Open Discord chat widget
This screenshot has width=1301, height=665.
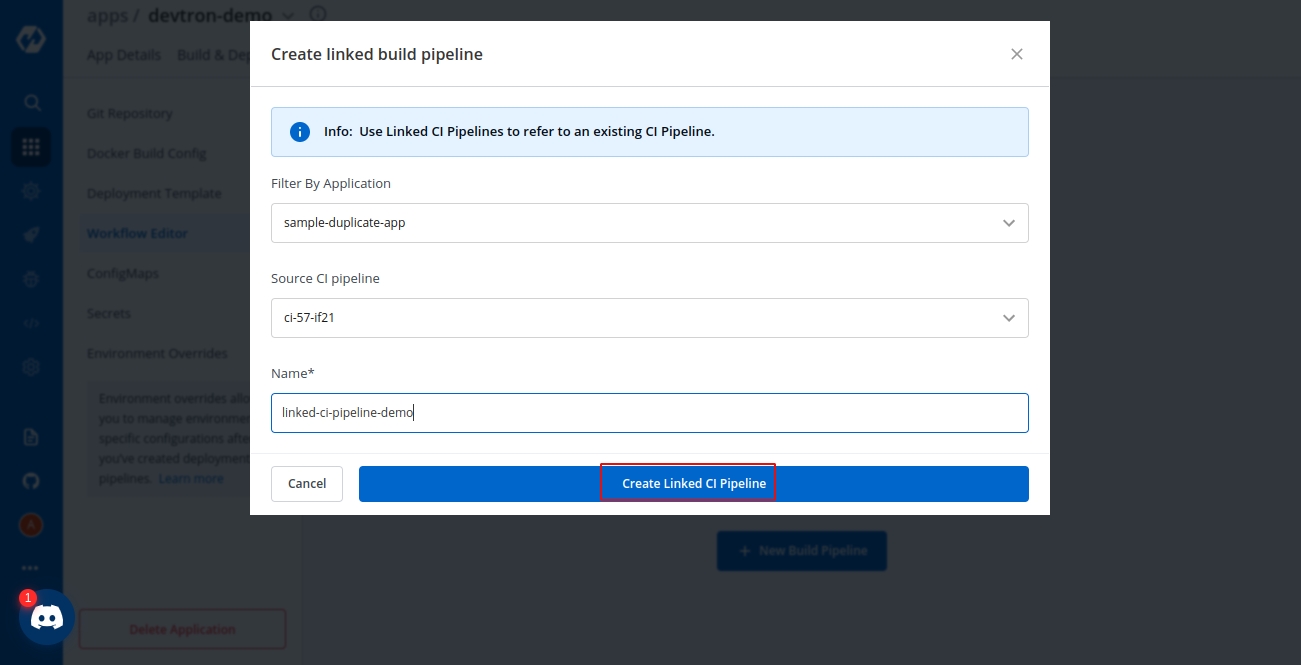coord(47,617)
